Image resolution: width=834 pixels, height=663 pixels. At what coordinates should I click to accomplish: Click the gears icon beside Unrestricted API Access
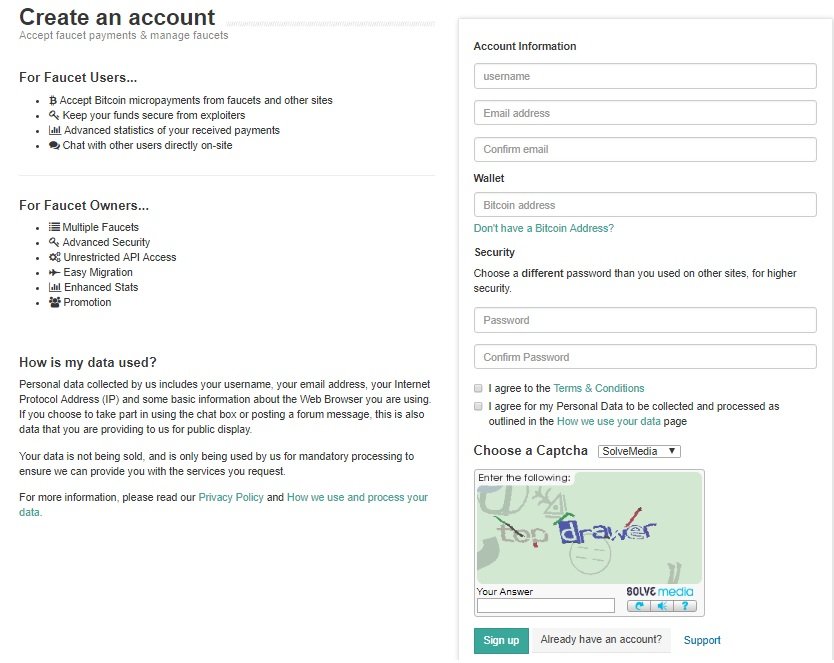coord(54,257)
